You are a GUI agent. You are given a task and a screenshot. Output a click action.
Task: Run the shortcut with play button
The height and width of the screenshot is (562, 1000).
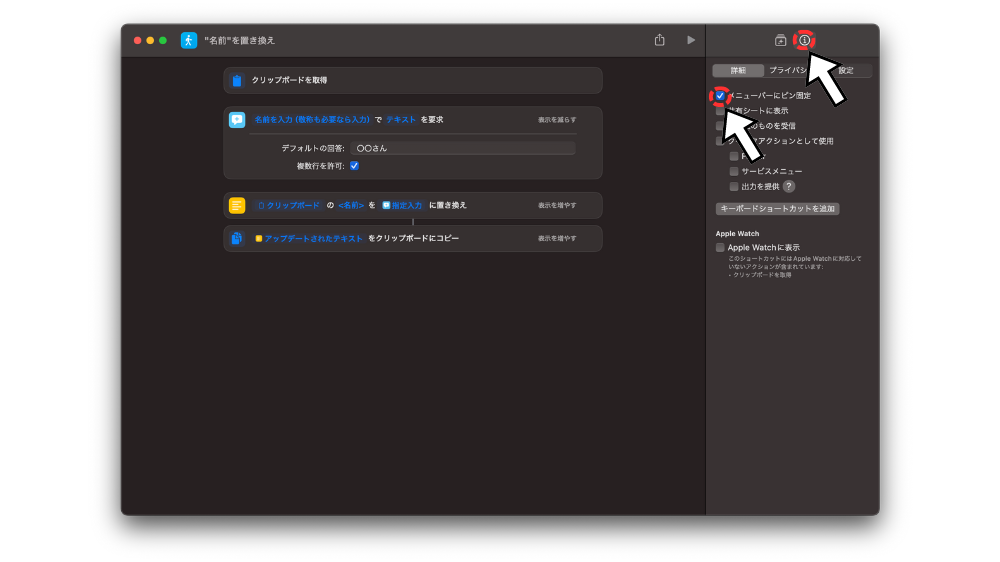coord(691,40)
